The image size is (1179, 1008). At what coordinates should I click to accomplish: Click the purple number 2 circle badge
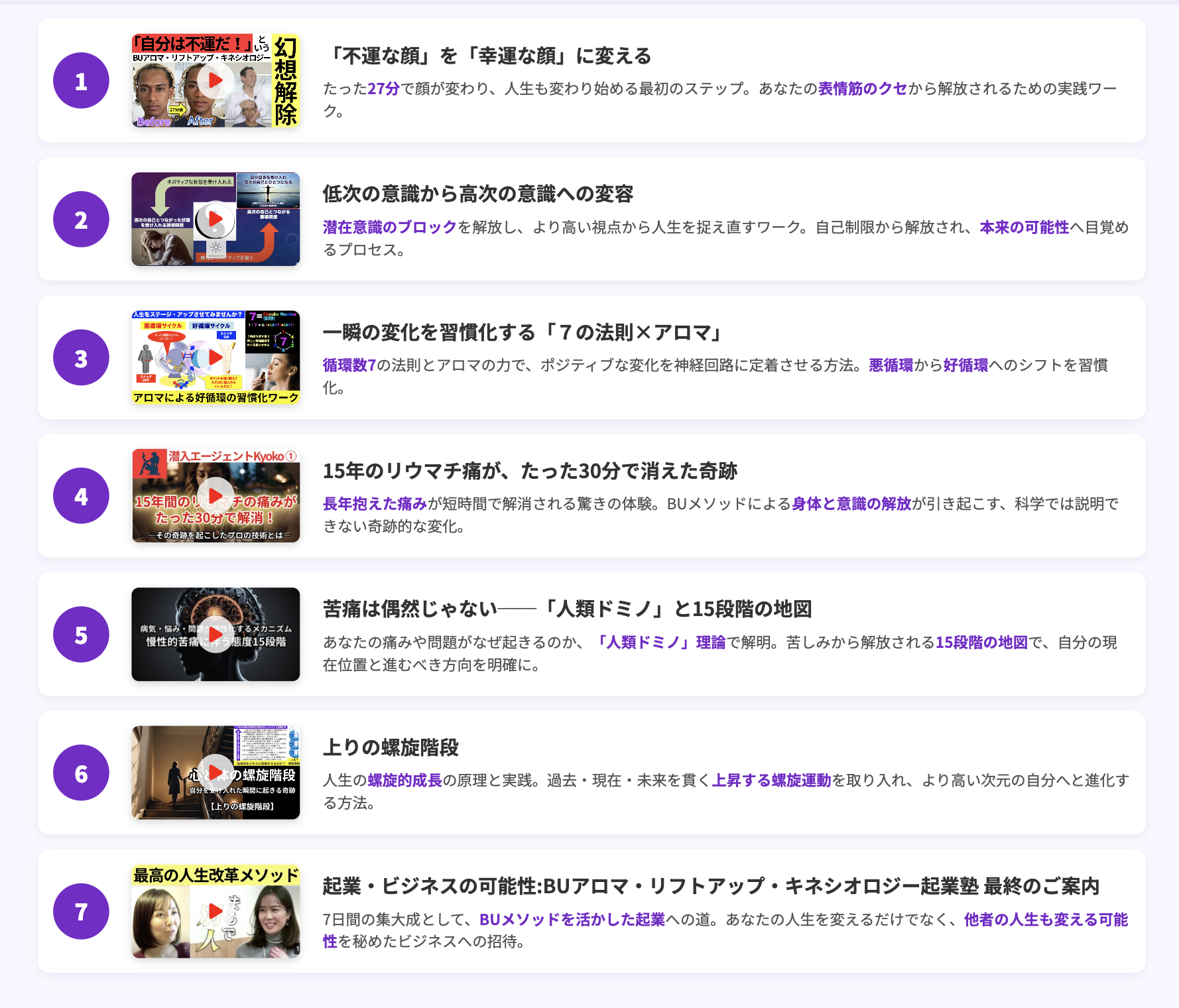[81, 220]
